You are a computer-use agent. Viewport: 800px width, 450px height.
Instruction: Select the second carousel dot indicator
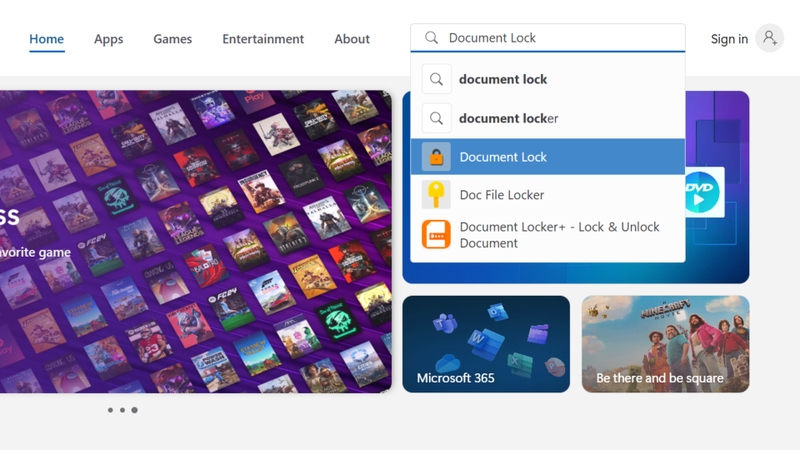pyautogui.click(x=122, y=410)
